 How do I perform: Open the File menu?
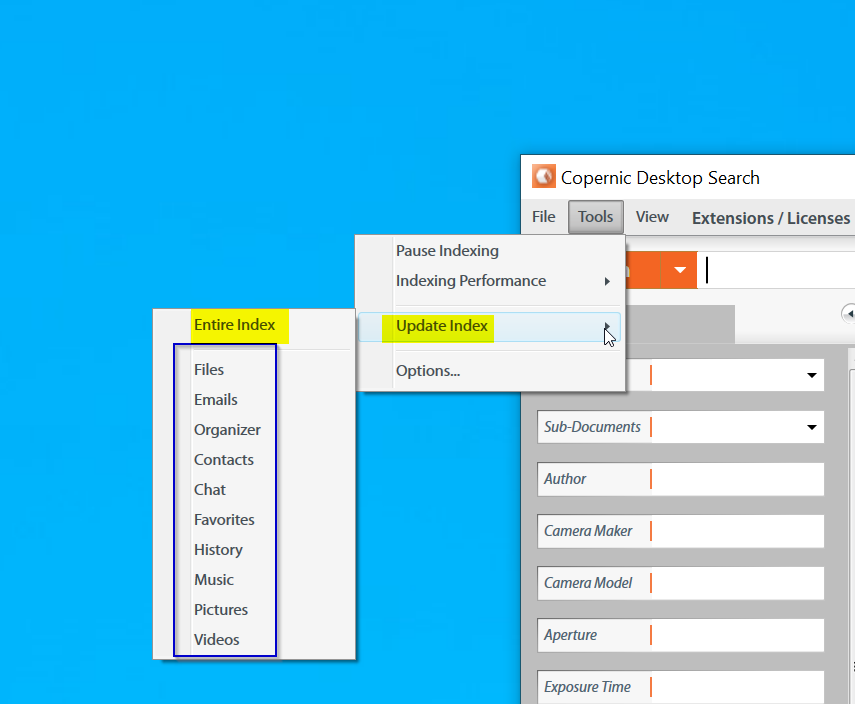[x=544, y=217]
